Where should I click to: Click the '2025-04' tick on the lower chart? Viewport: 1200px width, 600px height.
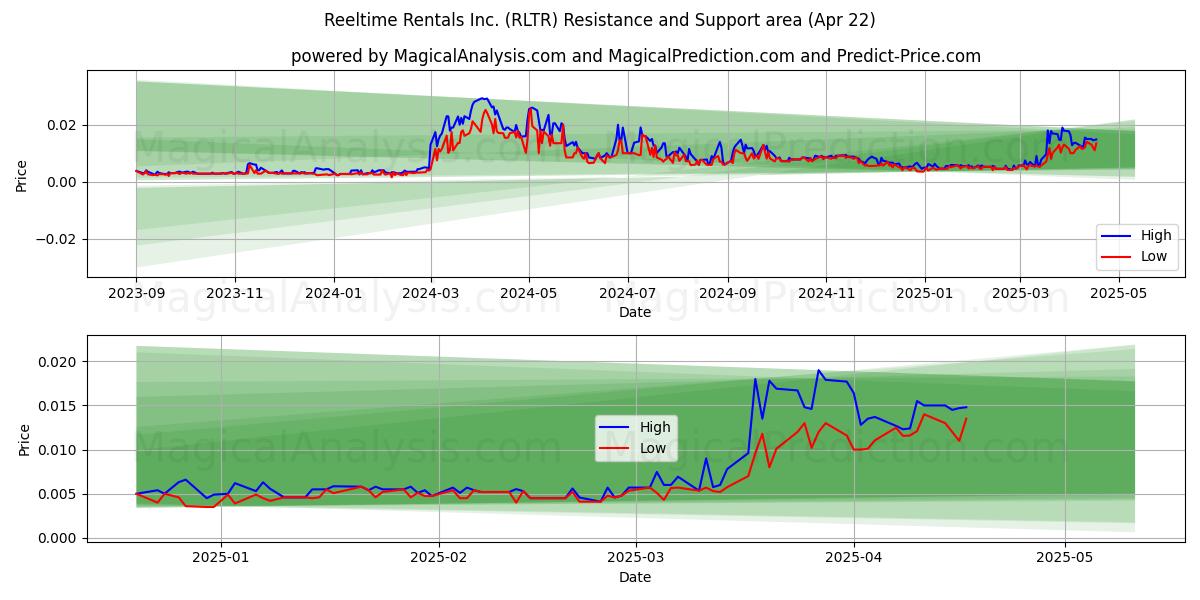[854, 557]
